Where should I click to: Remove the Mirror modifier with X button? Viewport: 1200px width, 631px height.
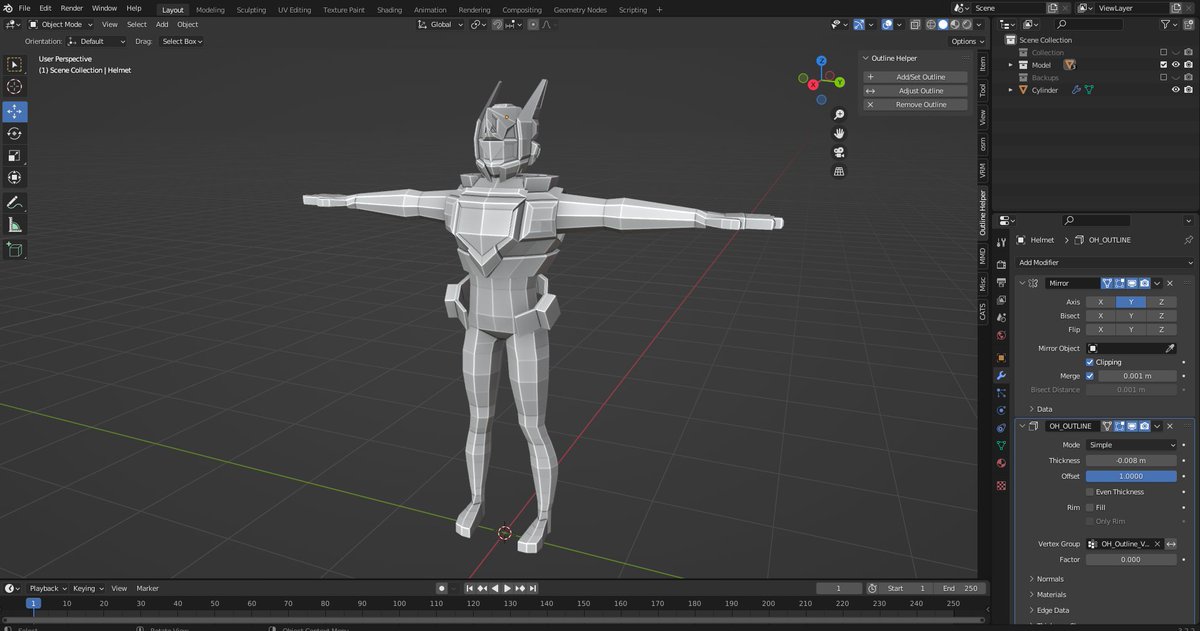(x=1169, y=283)
